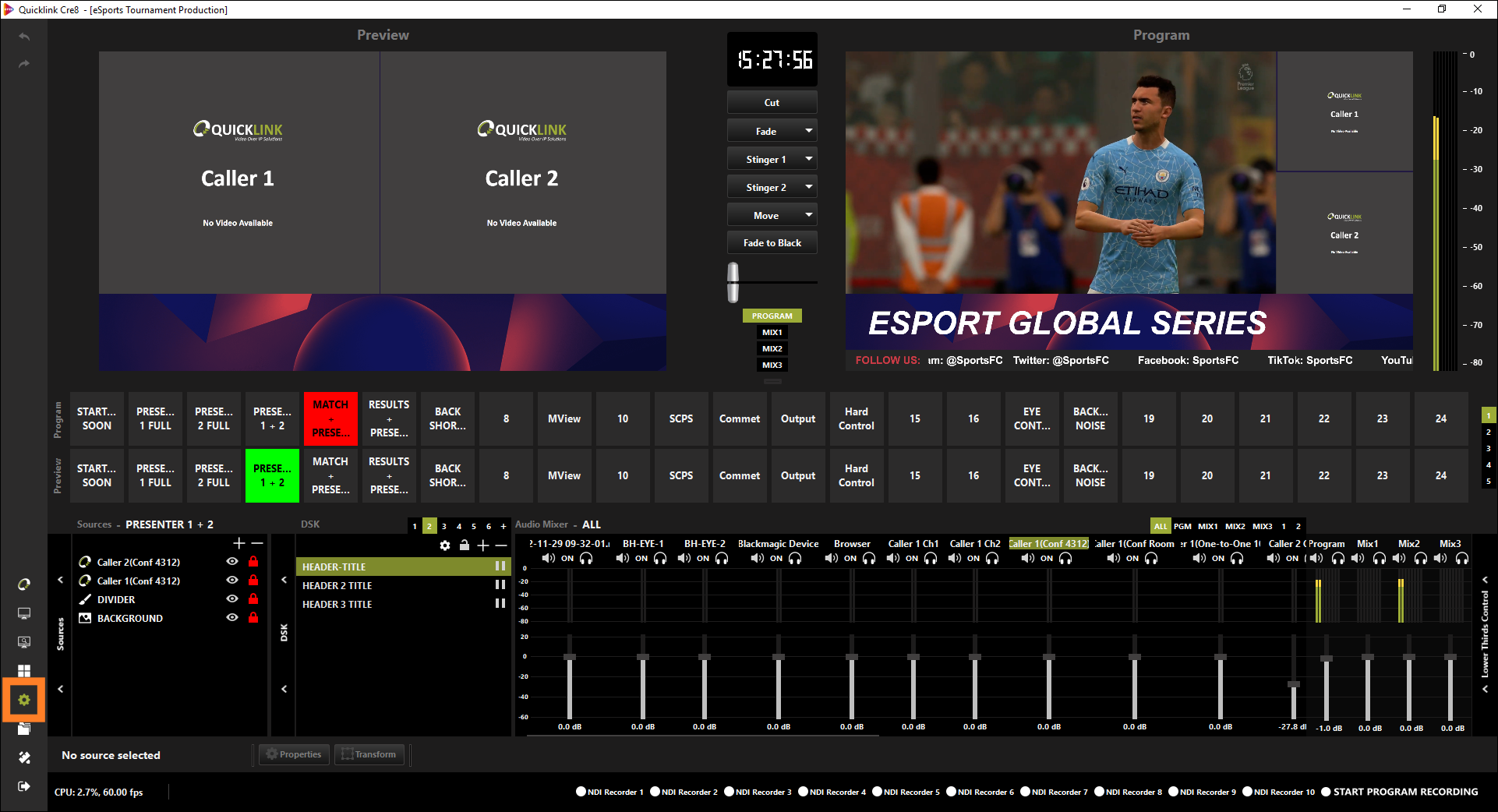Screen dimensions: 1498x812
Task: Switch audio mixer to PGM tab
Action: [x=1182, y=526]
